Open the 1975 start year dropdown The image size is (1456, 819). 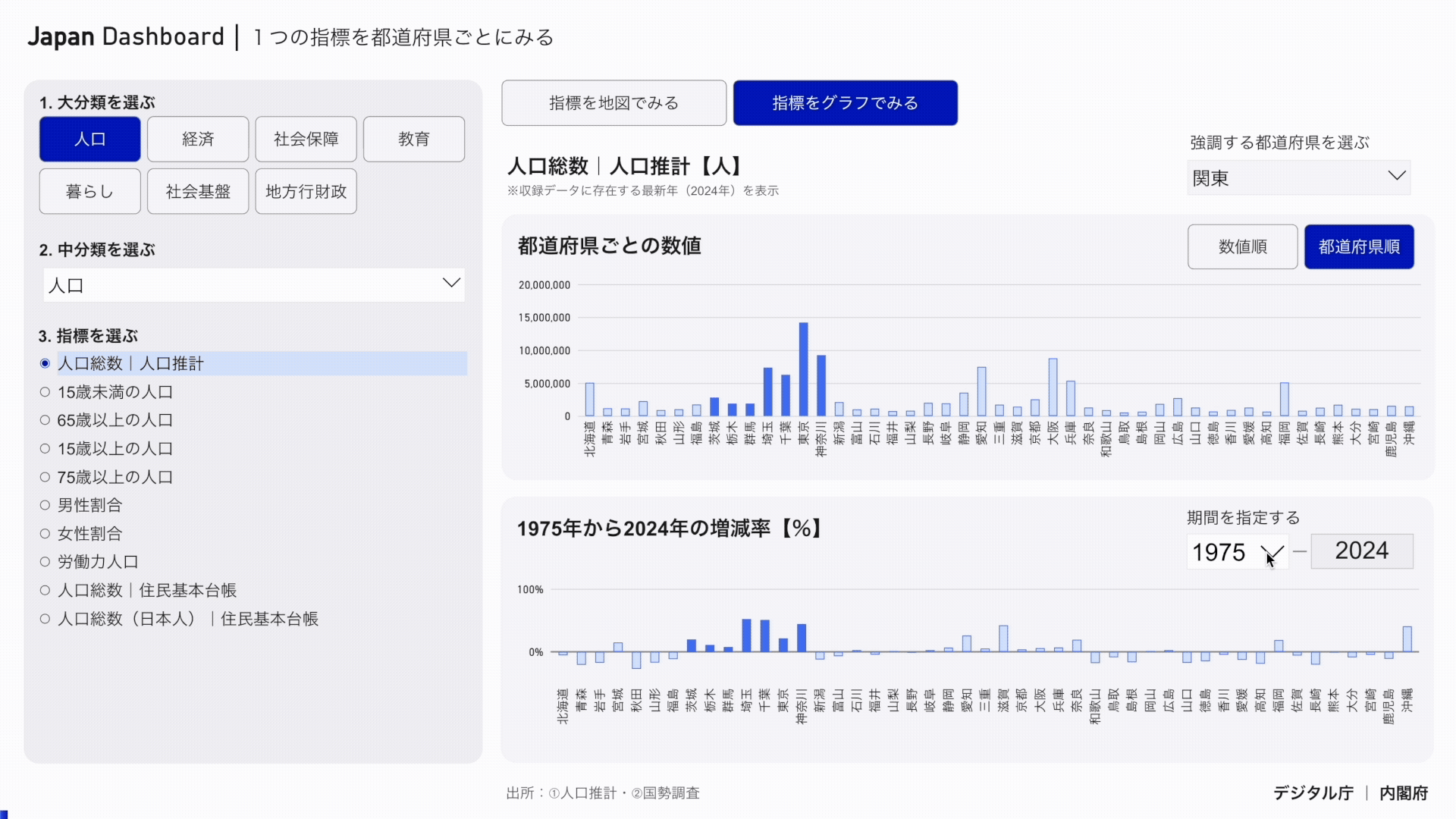[x=1237, y=551]
